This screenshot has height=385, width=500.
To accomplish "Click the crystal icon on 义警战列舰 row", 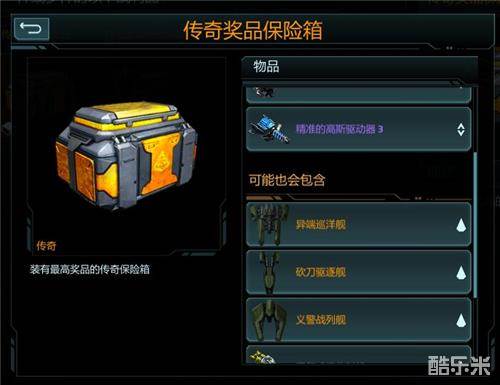I will tap(461, 321).
